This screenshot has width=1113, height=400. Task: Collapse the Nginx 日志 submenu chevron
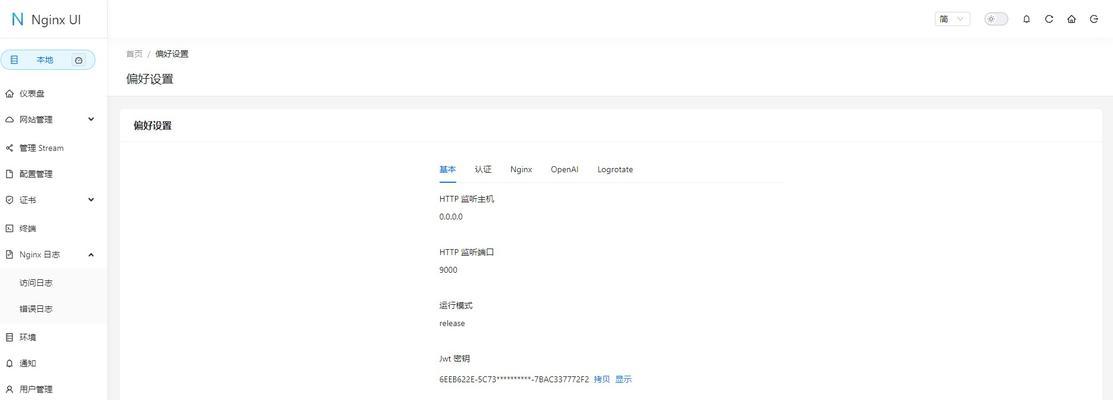[91, 254]
